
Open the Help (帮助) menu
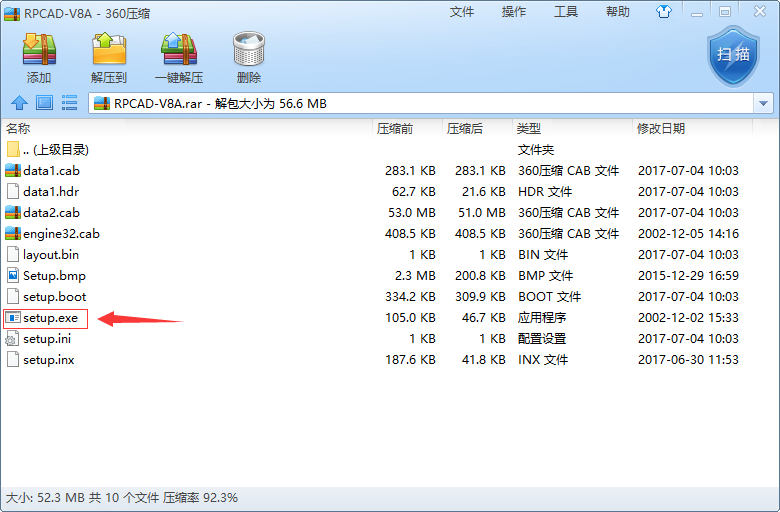click(x=618, y=12)
